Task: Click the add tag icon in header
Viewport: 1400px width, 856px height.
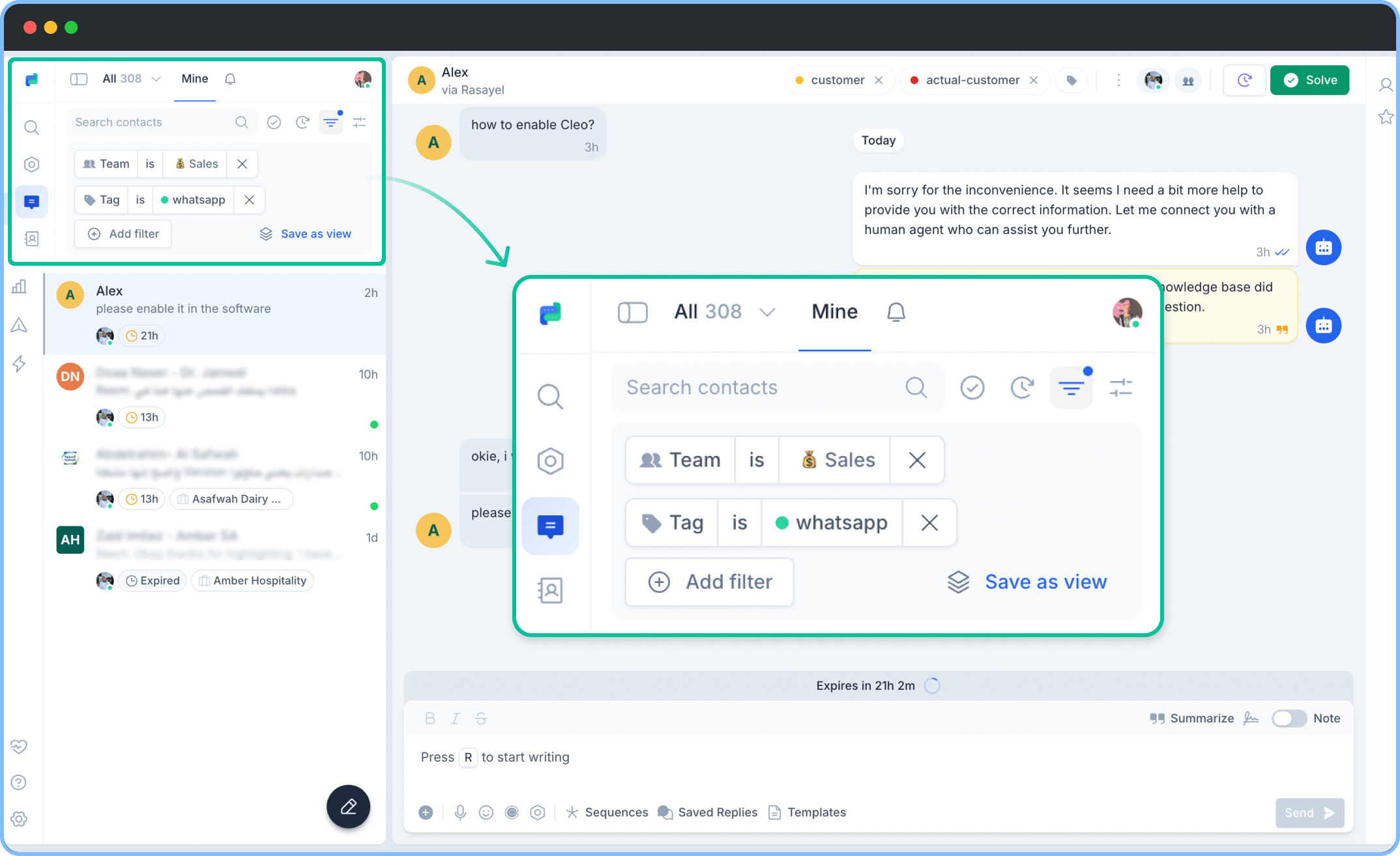Action: click(1072, 80)
